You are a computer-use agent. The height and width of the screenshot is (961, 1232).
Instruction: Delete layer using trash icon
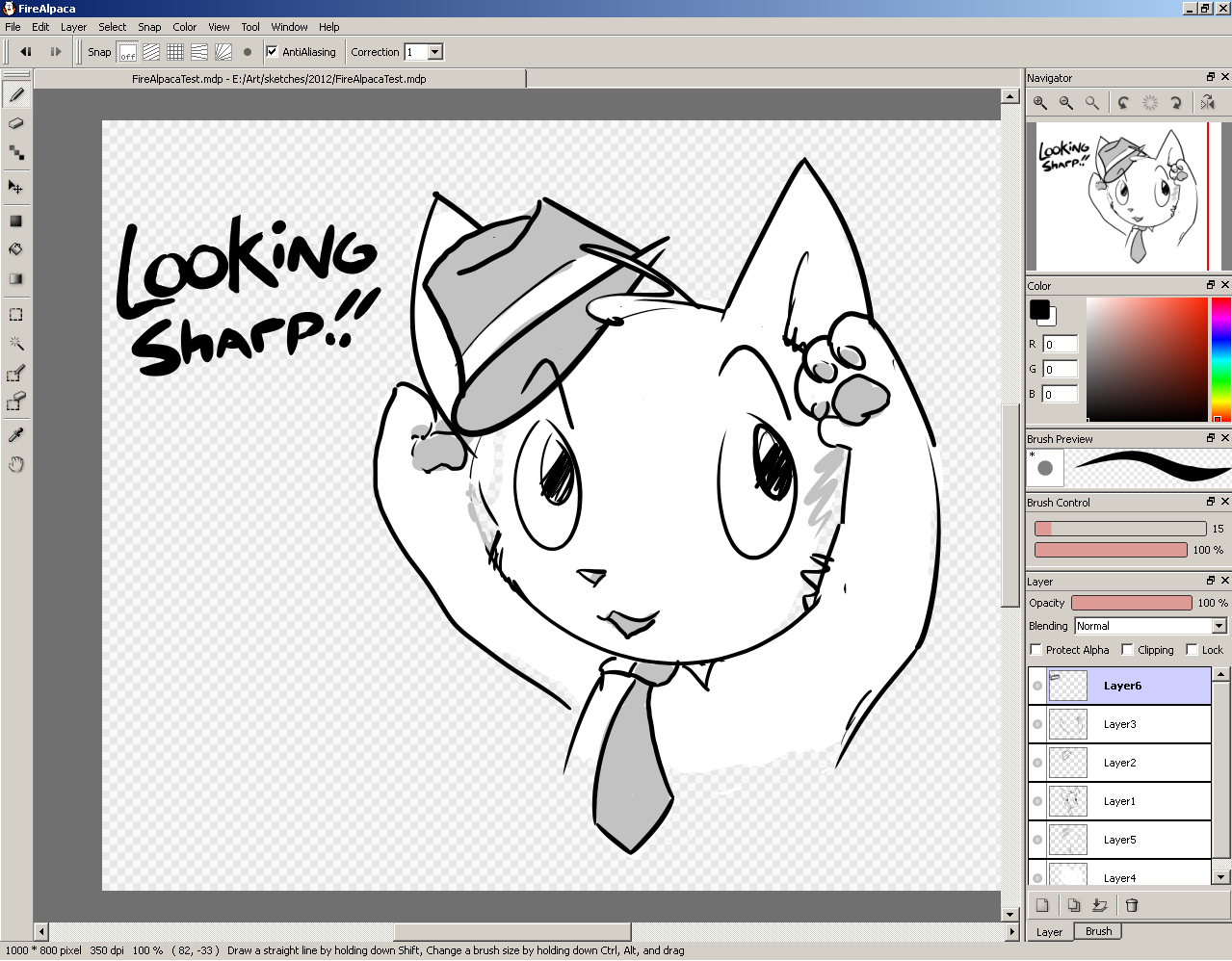[1132, 905]
